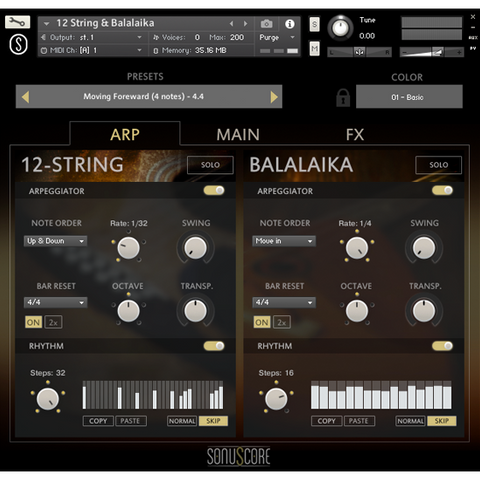Click the Output speaker icon
The image size is (480, 480).
point(43,37)
